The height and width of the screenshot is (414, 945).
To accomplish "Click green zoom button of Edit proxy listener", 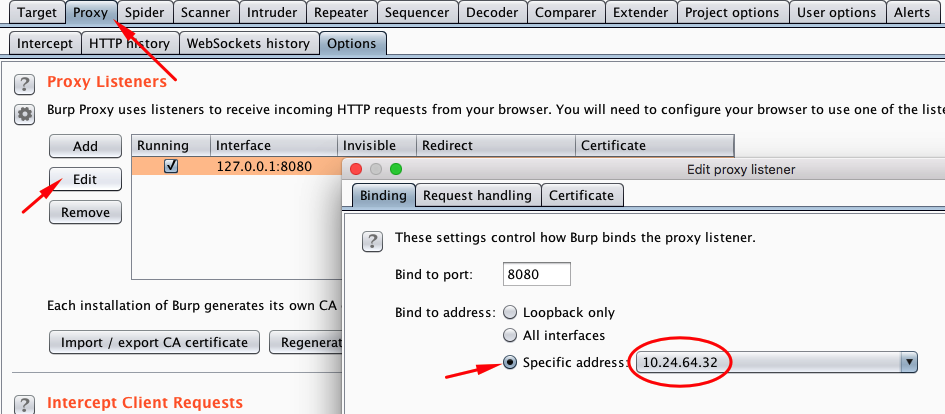I will click(395, 169).
